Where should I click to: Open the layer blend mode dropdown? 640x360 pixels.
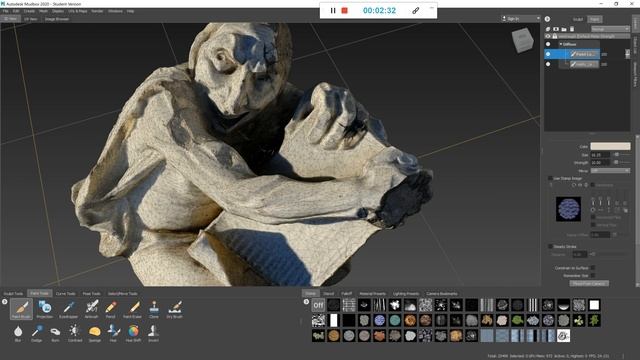pyautogui.click(x=610, y=29)
